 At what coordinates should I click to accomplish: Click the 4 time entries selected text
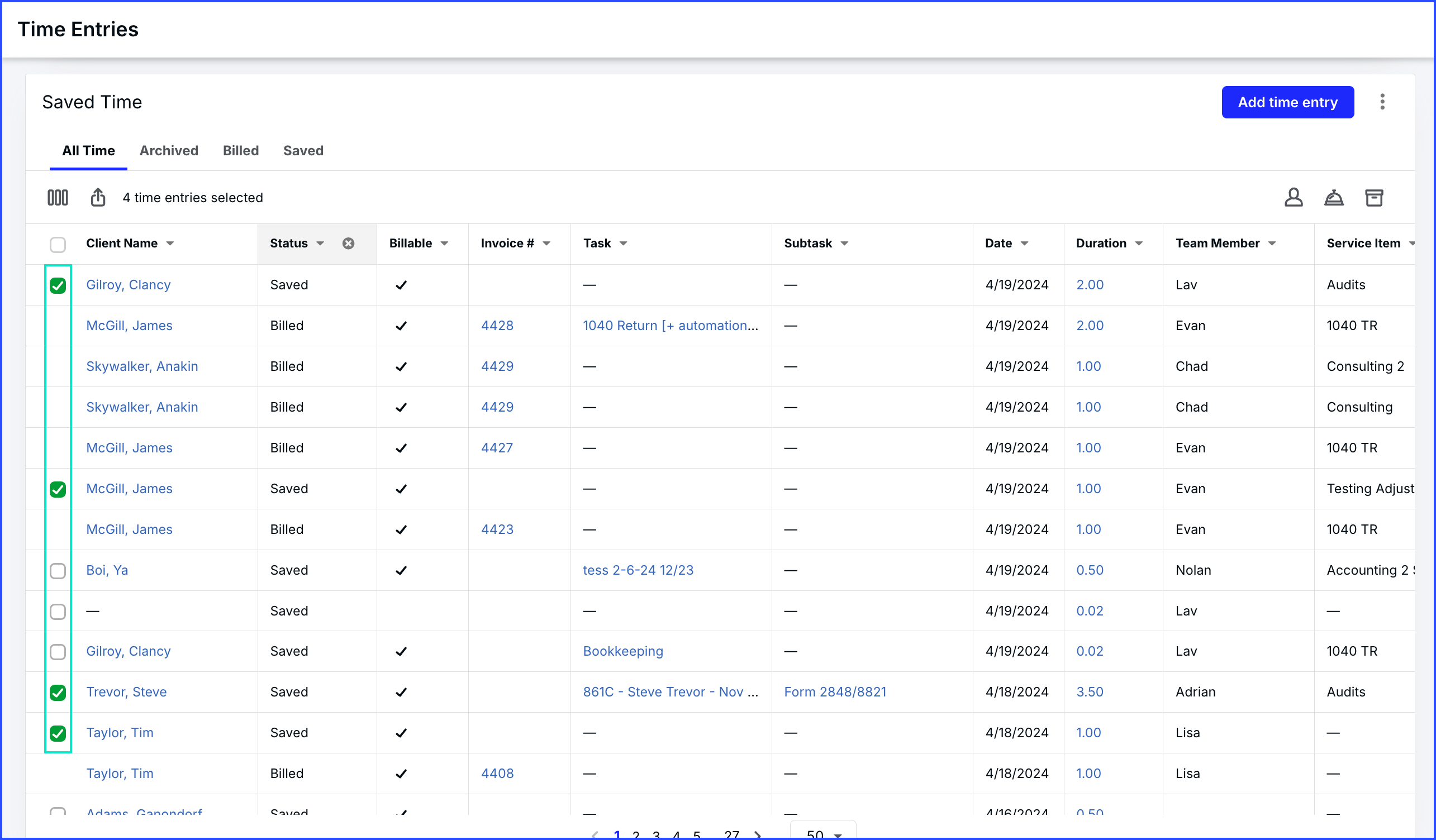(193, 198)
